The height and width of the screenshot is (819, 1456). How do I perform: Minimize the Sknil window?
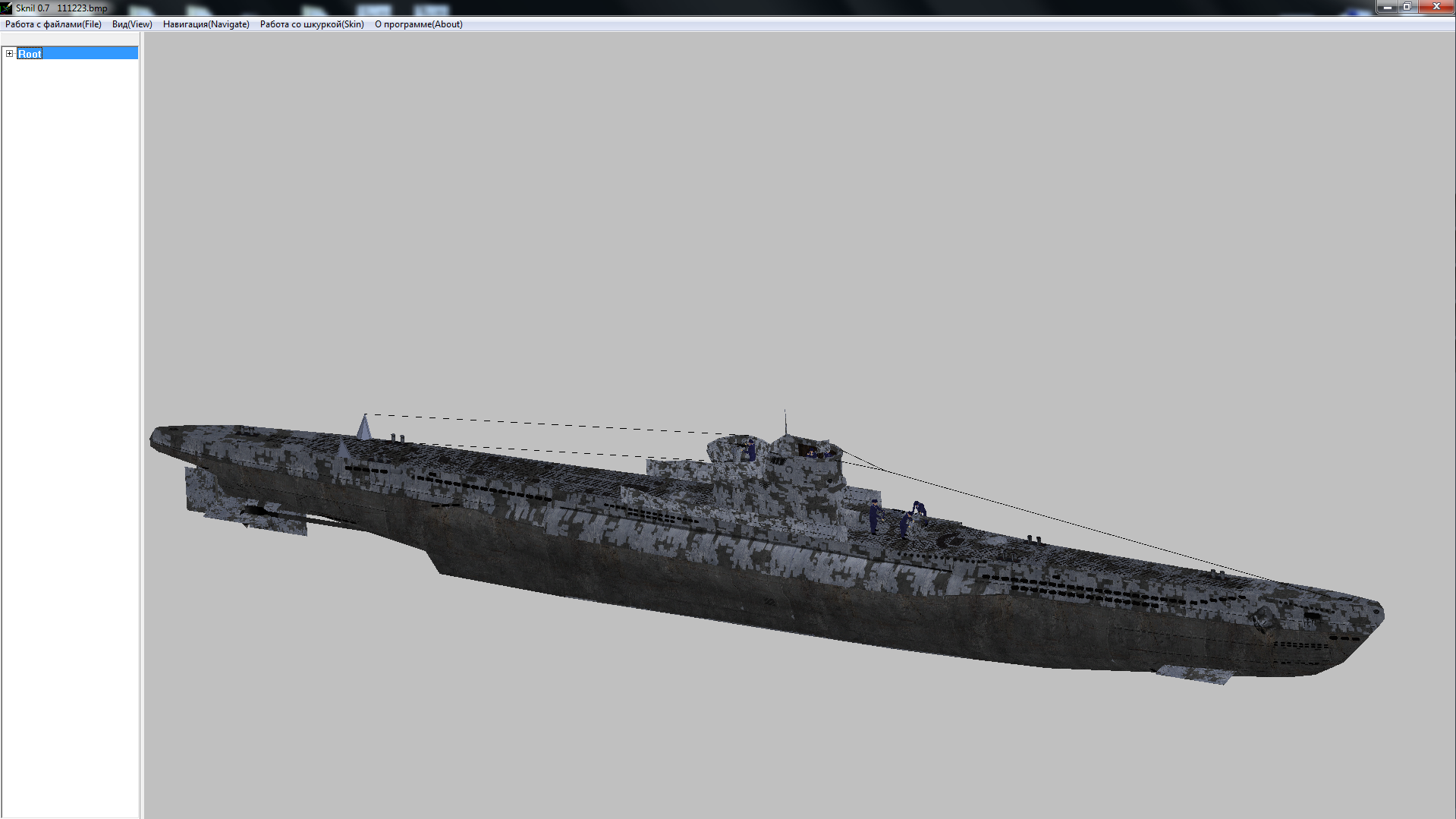(x=1387, y=7)
